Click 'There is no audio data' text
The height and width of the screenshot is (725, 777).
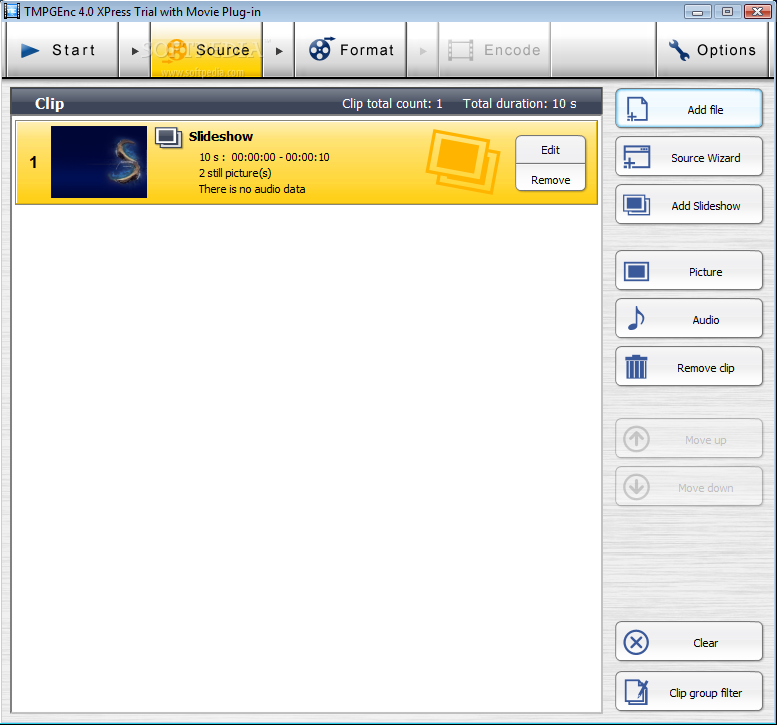[x=252, y=189]
